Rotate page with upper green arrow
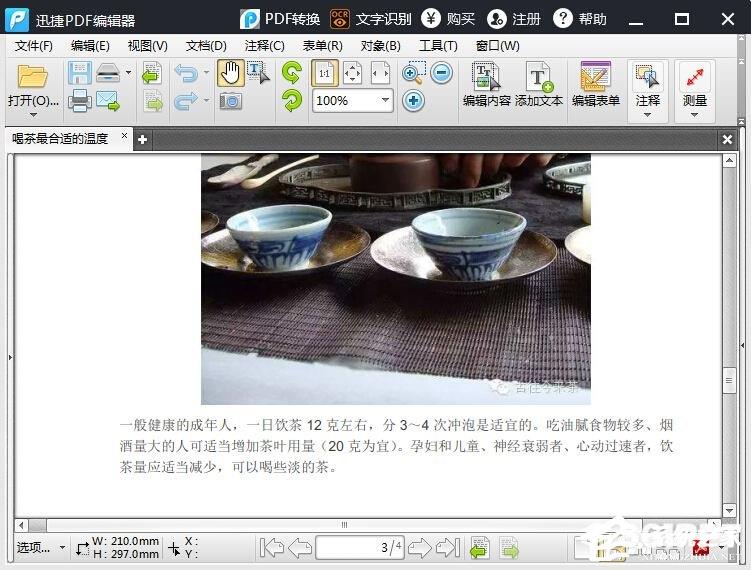Image resolution: width=751 pixels, height=570 pixels. (x=292, y=73)
